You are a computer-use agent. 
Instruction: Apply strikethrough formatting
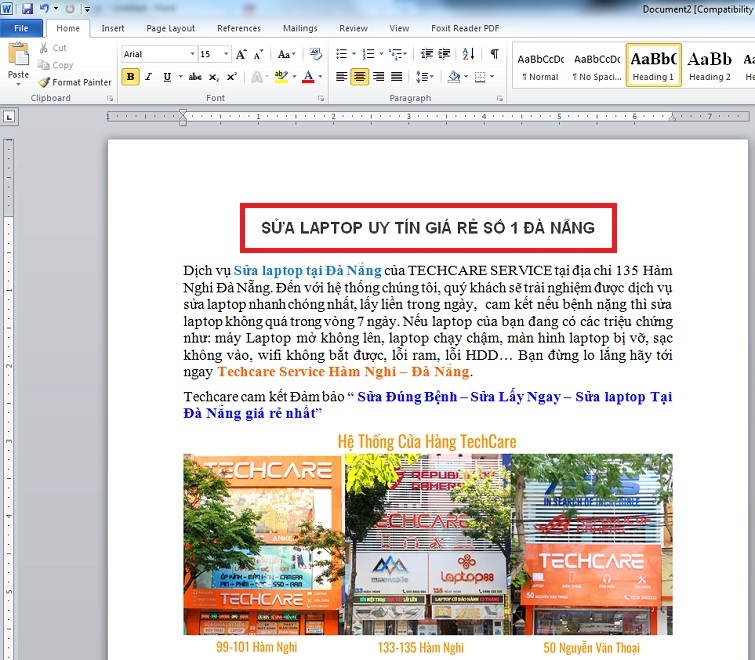[195, 77]
